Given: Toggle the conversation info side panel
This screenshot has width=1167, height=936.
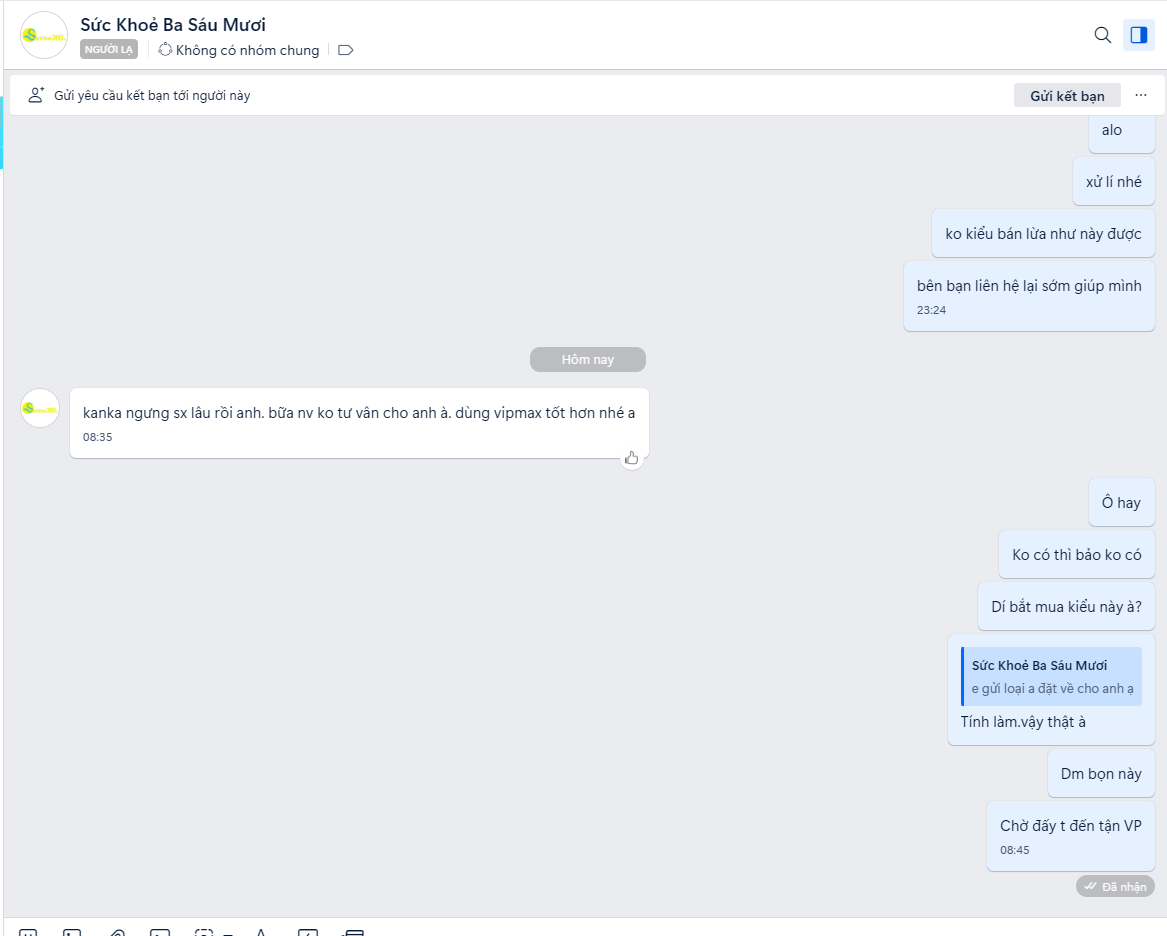Looking at the screenshot, I should pyautogui.click(x=1139, y=35).
